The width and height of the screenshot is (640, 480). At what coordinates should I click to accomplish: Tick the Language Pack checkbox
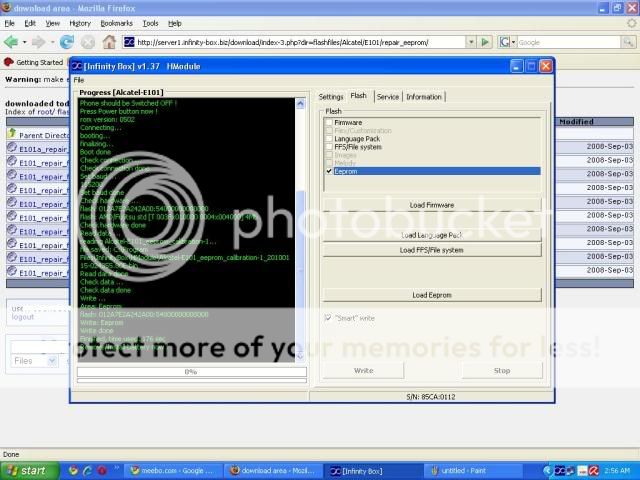coord(329,138)
